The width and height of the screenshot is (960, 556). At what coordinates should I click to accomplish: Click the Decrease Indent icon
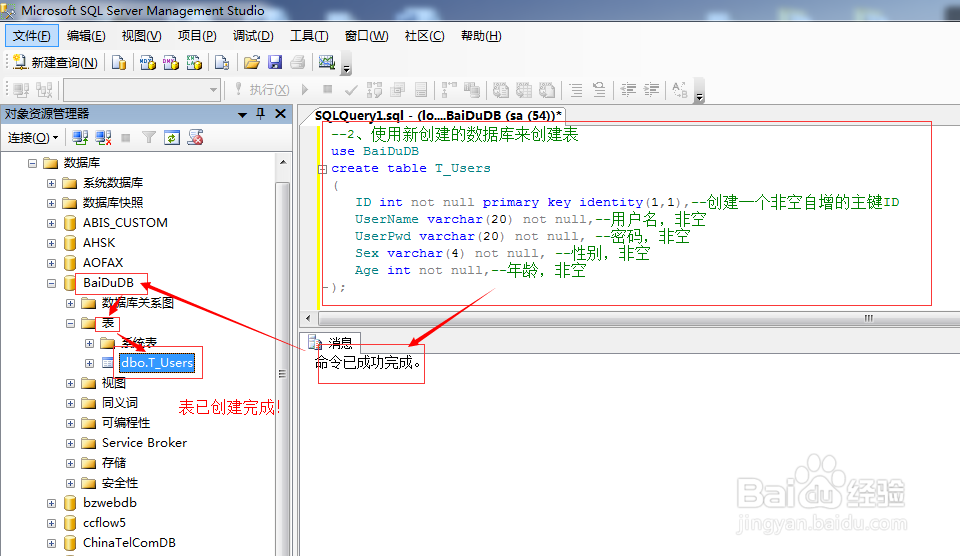[x=628, y=90]
